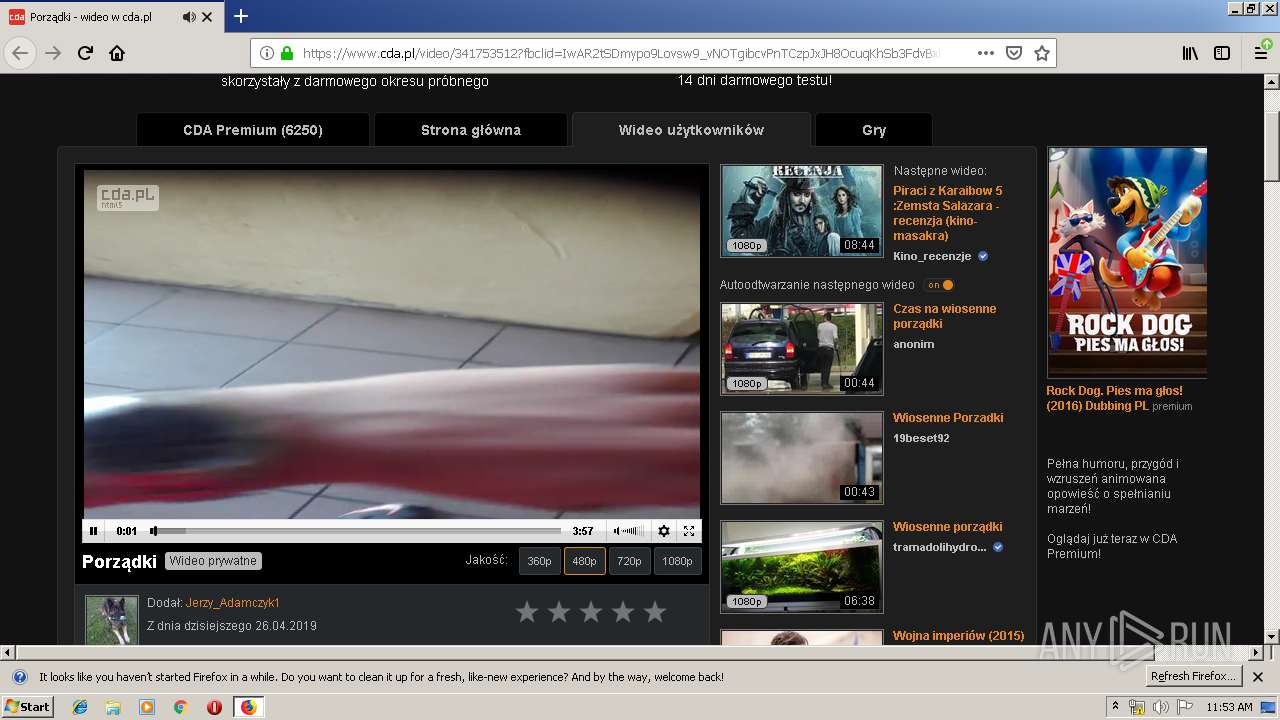Open the Strona główna tab
This screenshot has height=720, width=1280.
(x=471, y=130)
